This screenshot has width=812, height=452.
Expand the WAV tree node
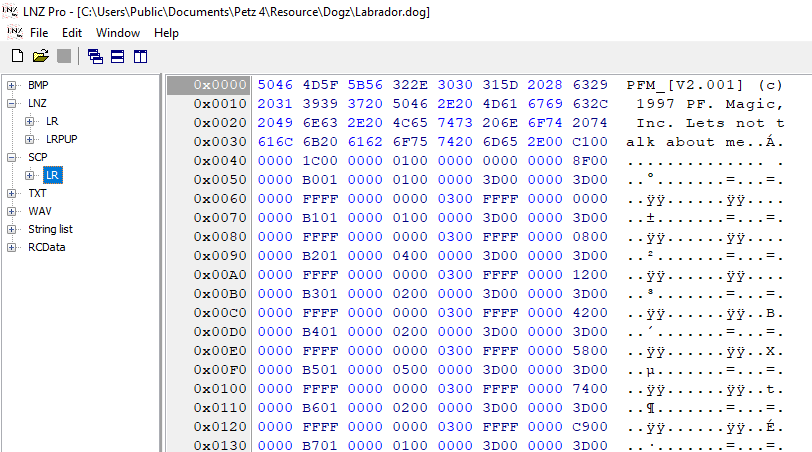(x=12, y=211)
